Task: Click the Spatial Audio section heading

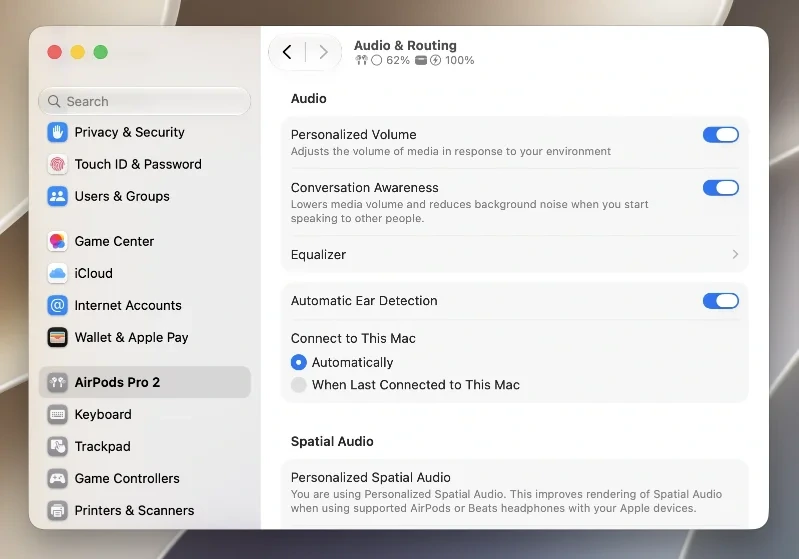Action: 332,441
